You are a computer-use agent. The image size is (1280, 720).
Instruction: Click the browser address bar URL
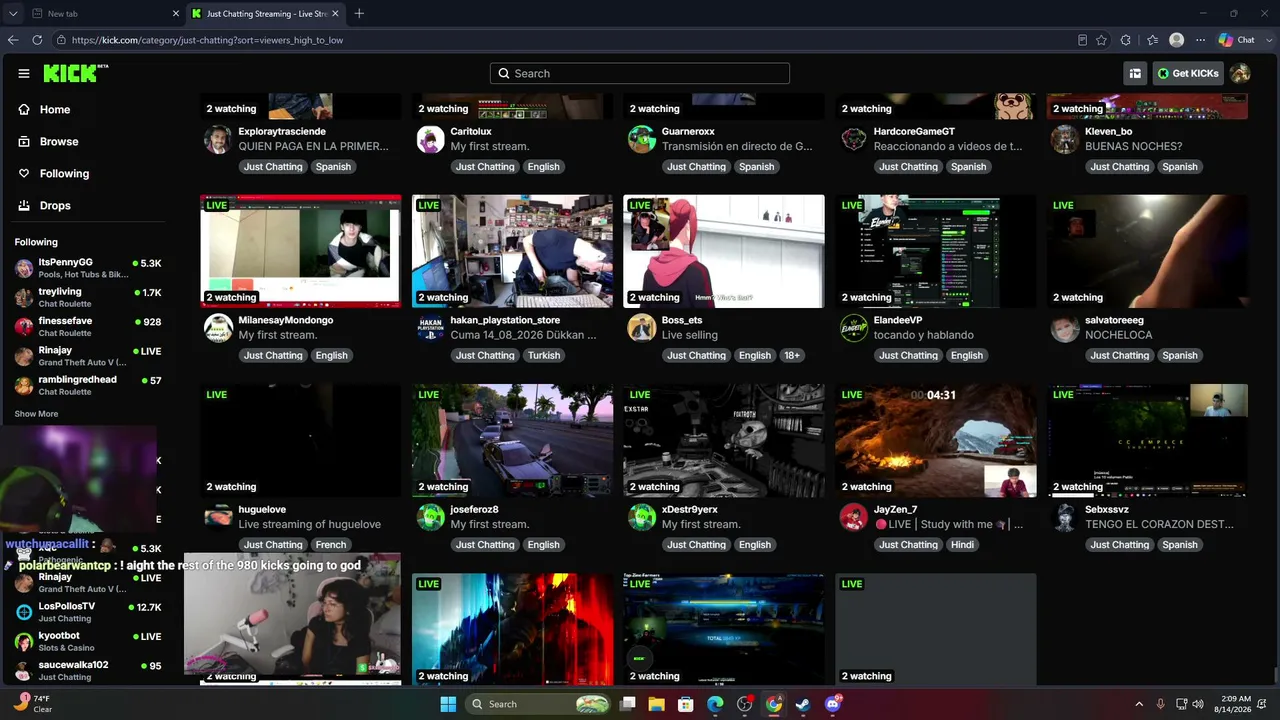pos(207,40)
